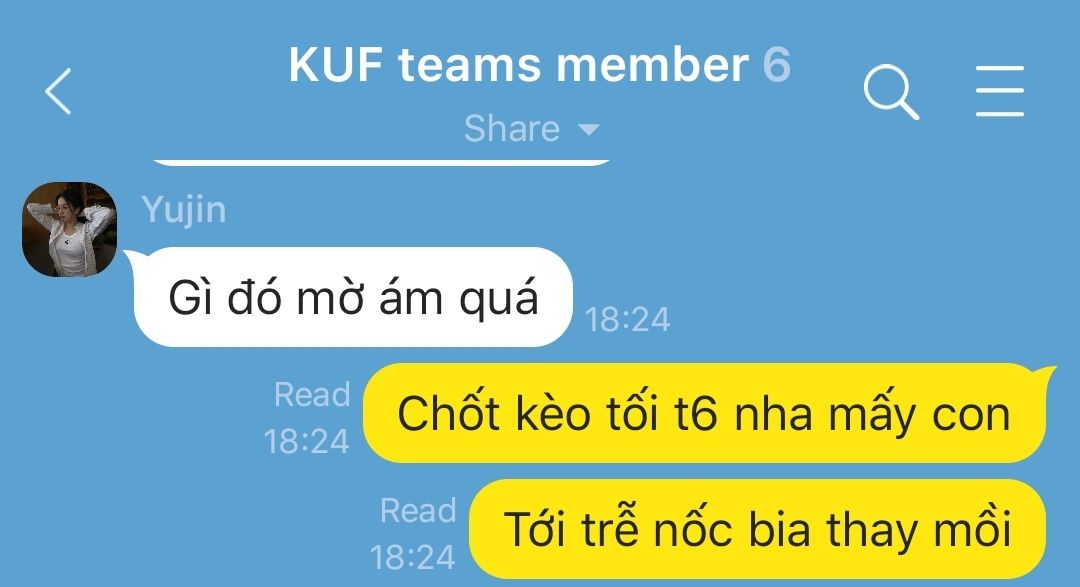The width and height of the screenshot is (1080, 587).
Task: Tap the Share label under title
Action: coord(512,129)
